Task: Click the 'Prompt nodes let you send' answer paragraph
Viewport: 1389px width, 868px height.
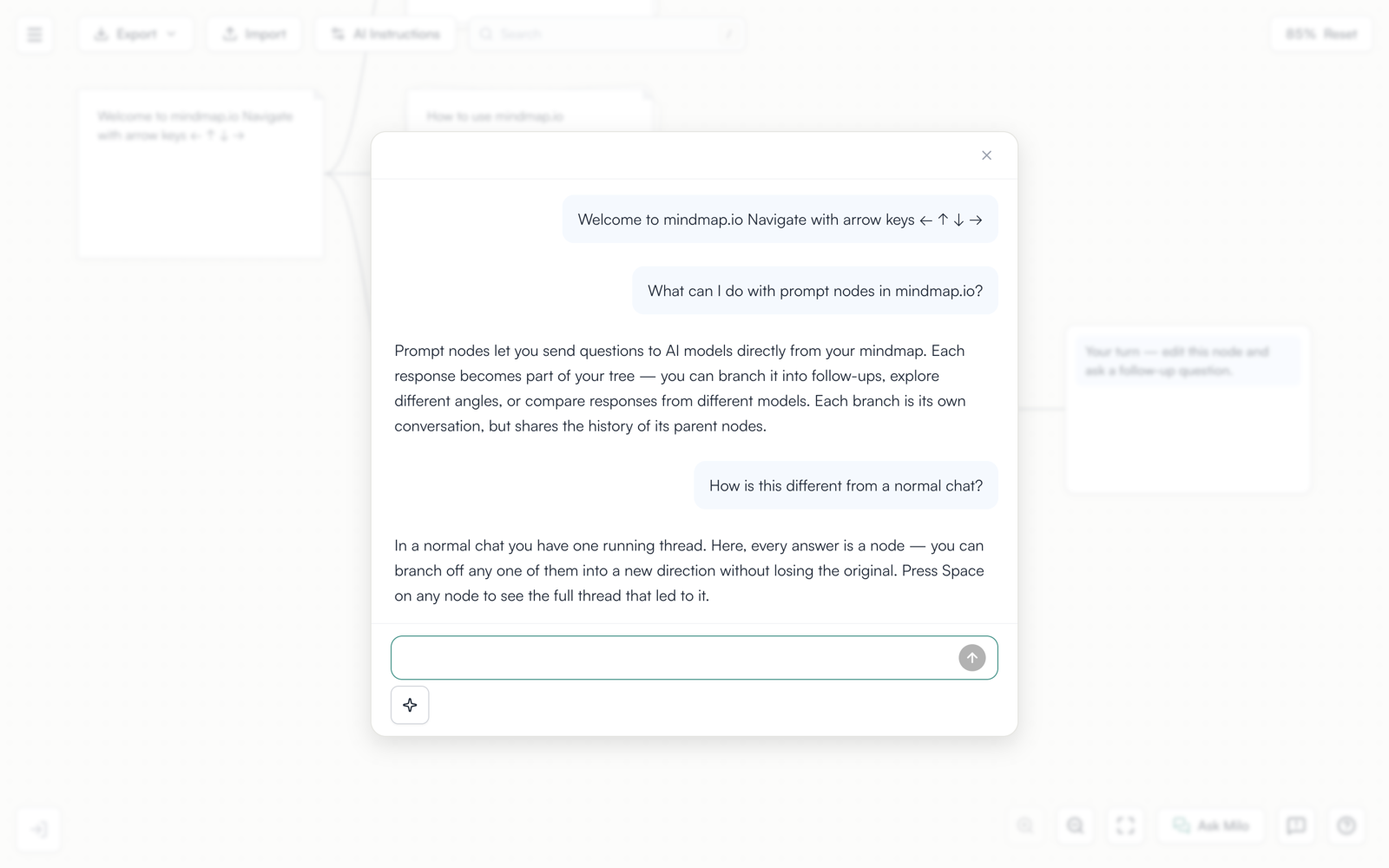Action: 681,388
